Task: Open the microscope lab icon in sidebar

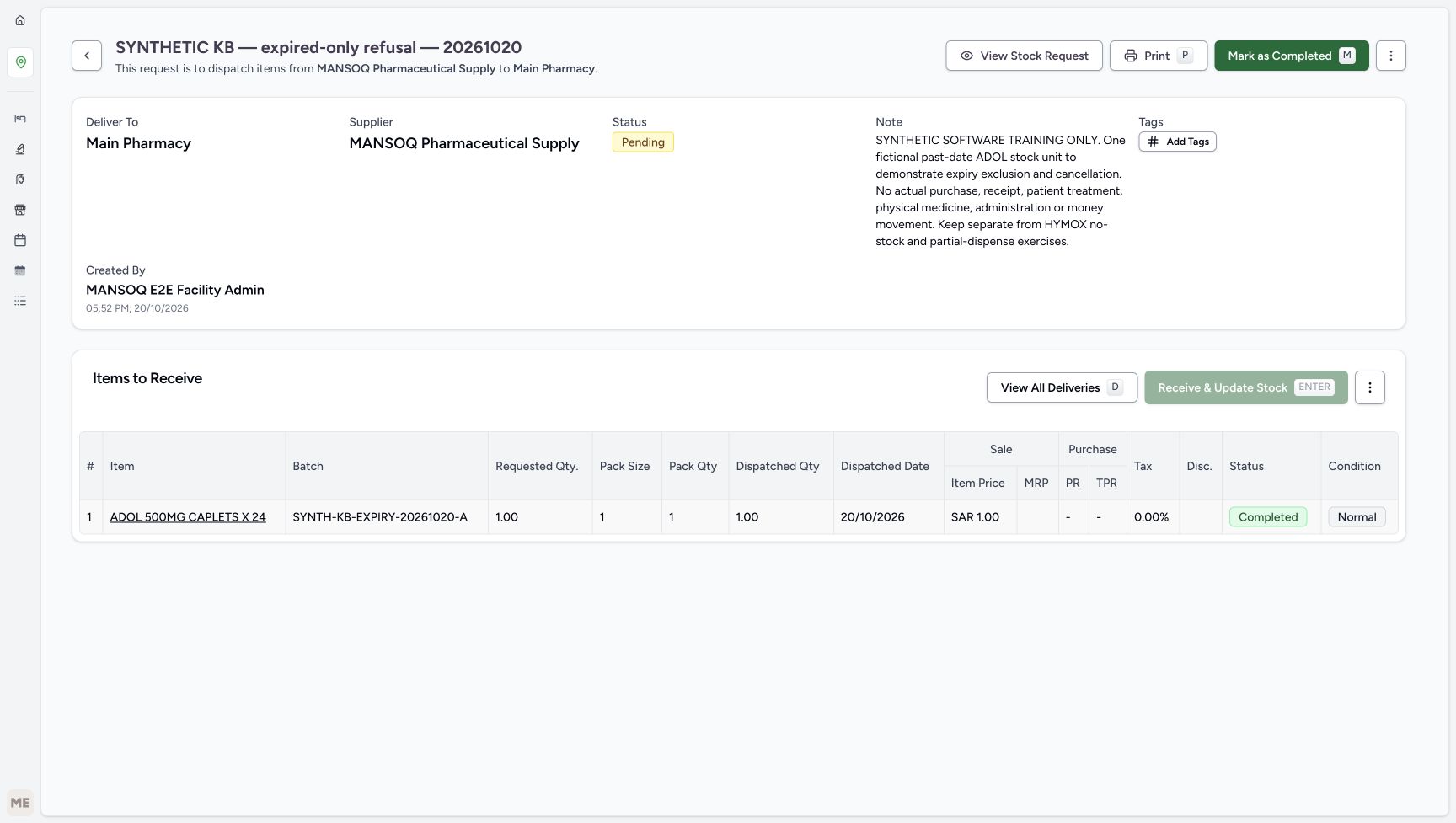Action: click(20, 149)
